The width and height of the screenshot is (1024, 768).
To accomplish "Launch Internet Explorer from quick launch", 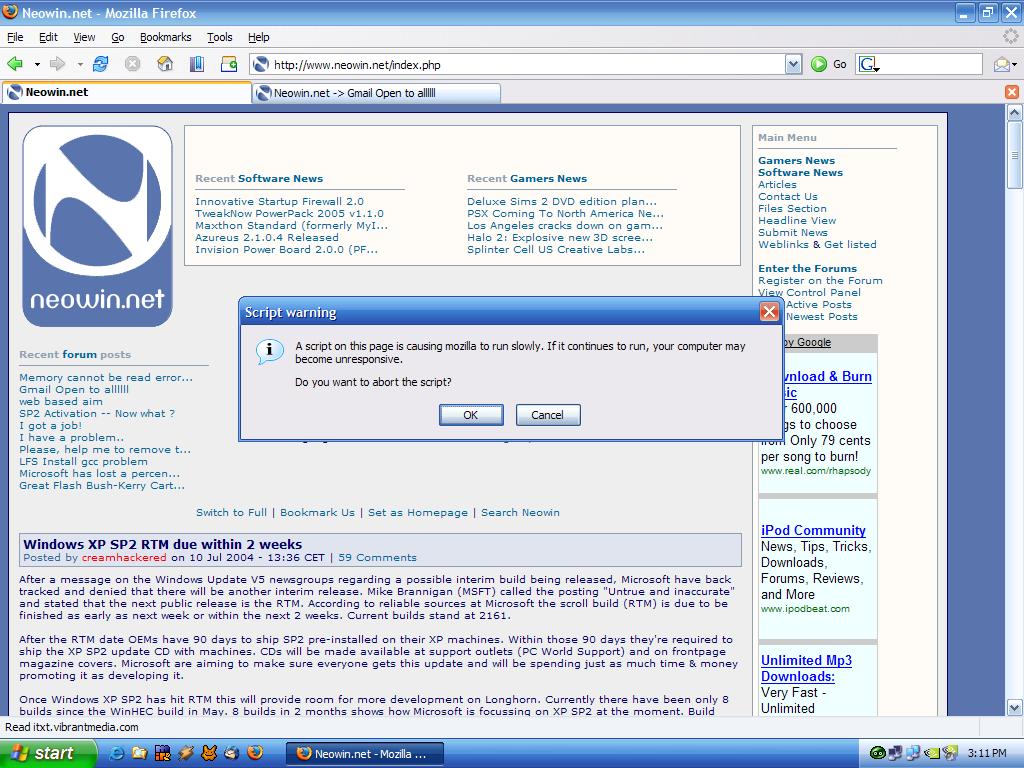I will (116, 753).
